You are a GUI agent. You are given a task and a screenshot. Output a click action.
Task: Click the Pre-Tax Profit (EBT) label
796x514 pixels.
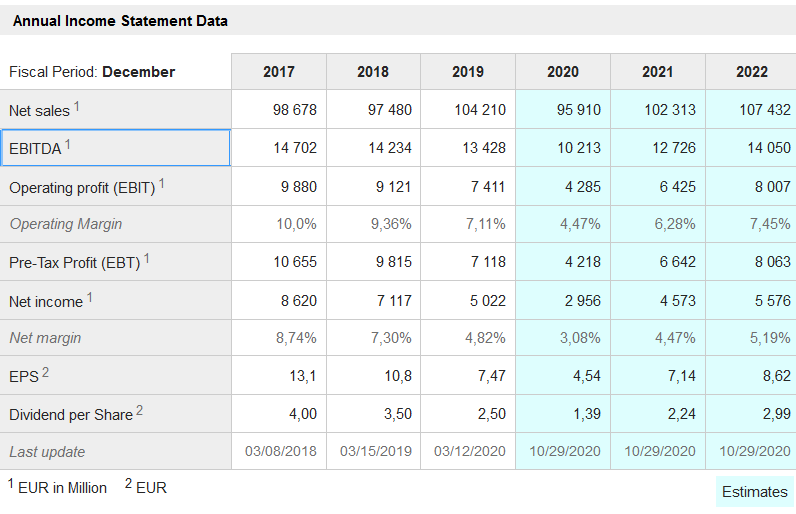tap(79, 262)
